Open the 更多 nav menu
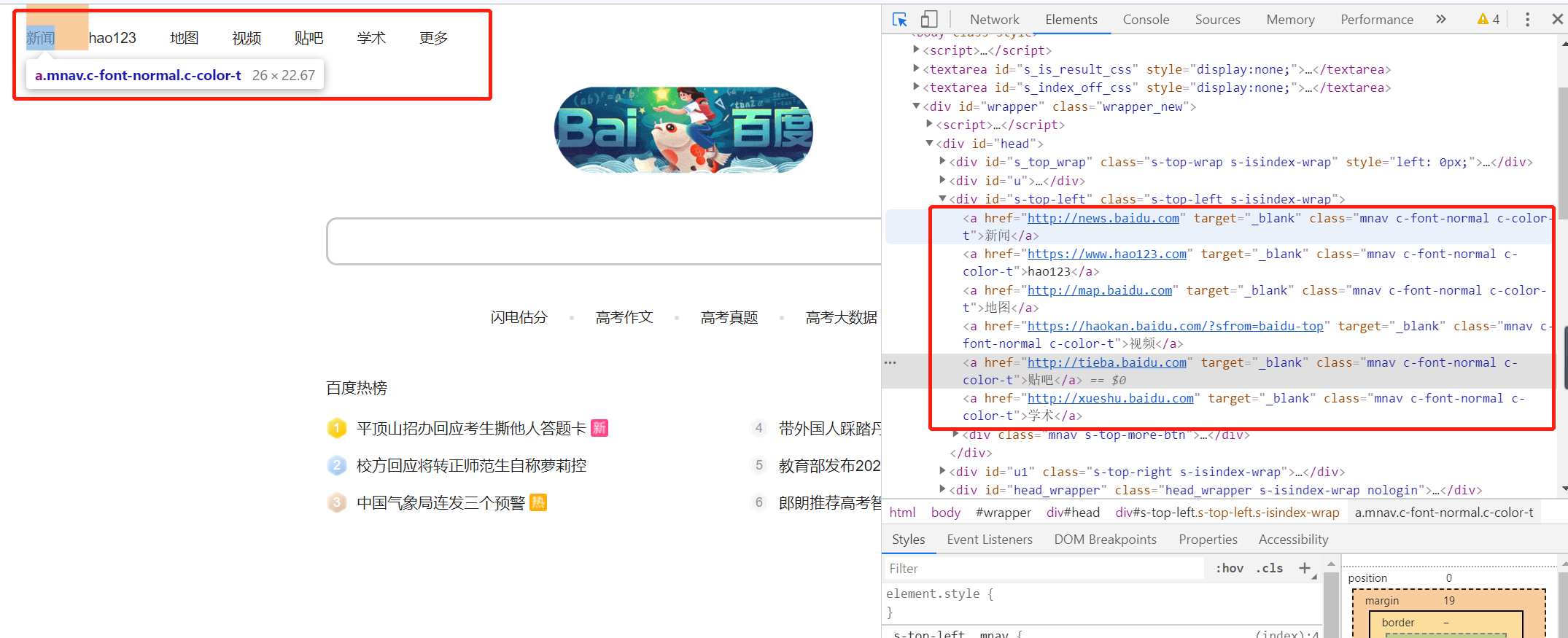Screen dimensions: 1568x638 433,38
